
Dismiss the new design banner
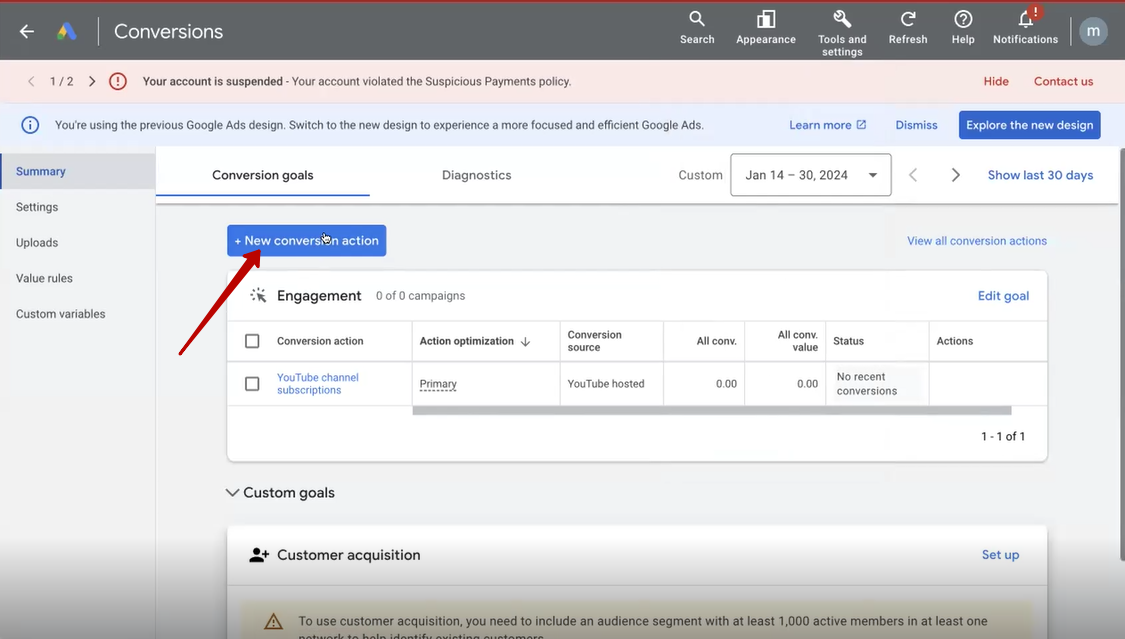916,125
